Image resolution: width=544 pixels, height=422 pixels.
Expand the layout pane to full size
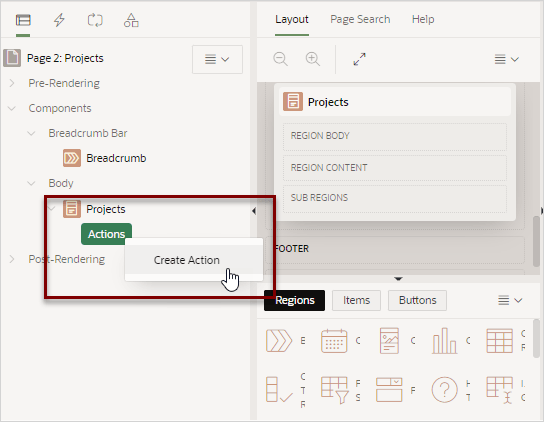click(359, 59)
